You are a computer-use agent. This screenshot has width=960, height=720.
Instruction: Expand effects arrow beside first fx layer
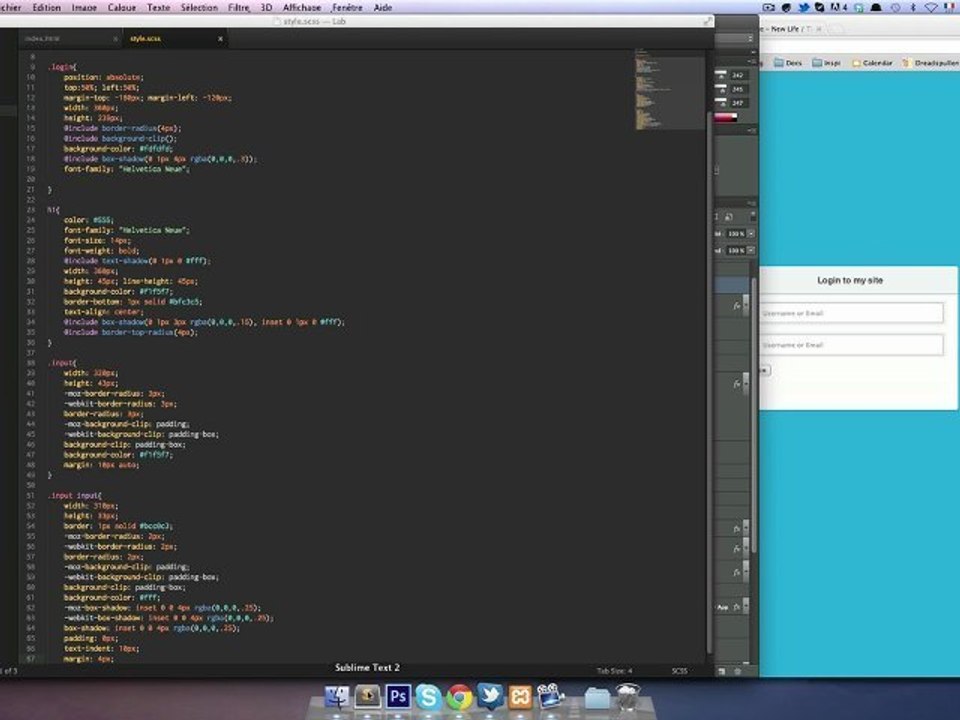(746, 305)
